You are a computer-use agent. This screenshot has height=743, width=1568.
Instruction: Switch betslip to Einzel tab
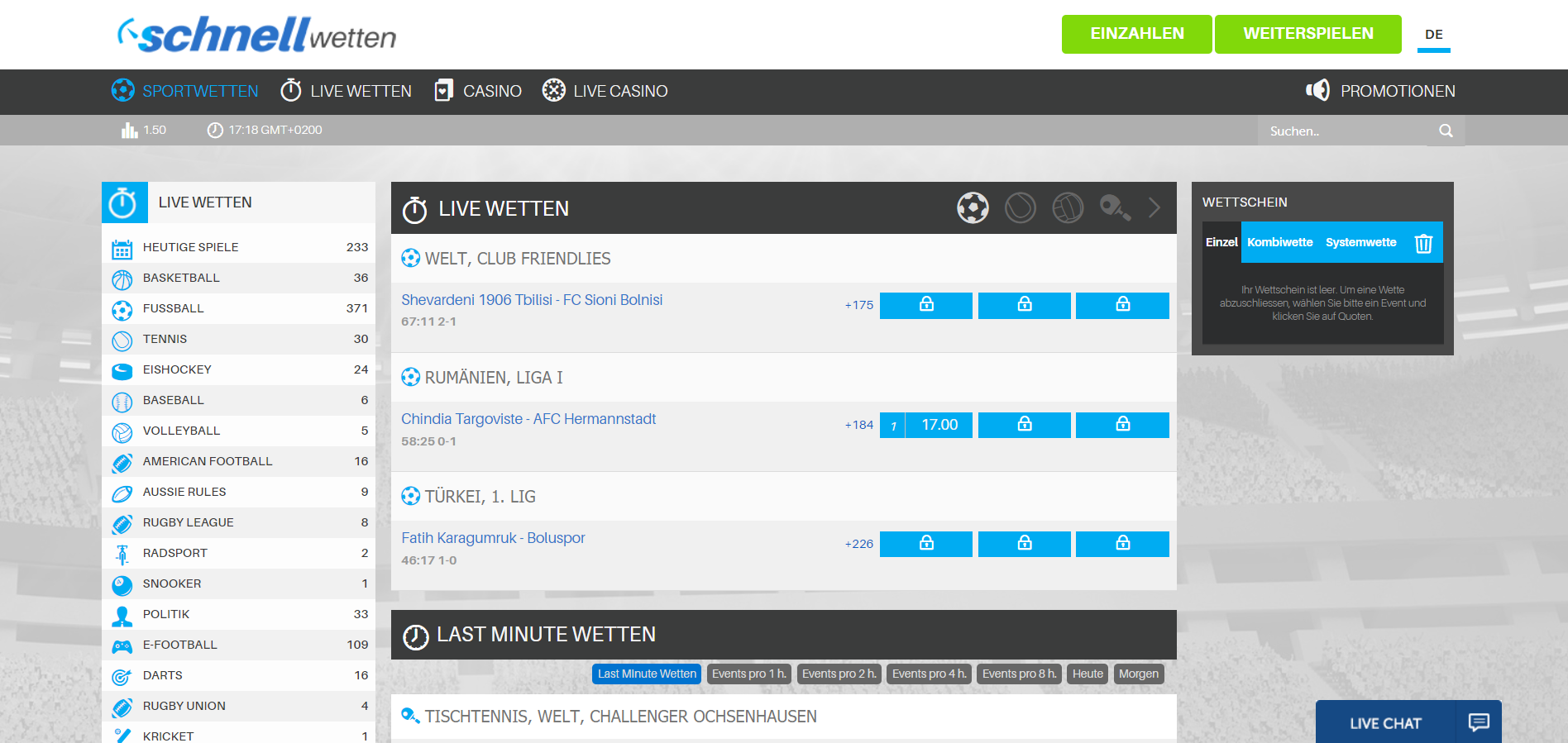pyautogui.click(x=1221, y=242)
